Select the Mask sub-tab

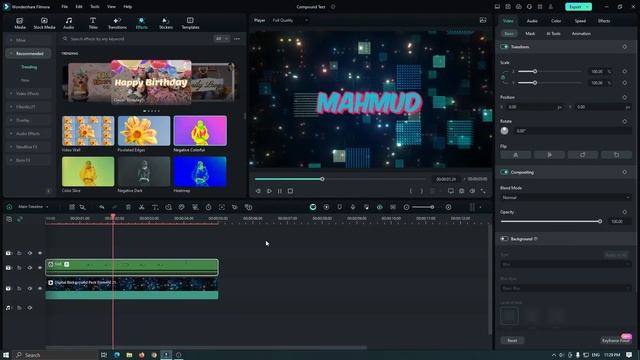530,33
